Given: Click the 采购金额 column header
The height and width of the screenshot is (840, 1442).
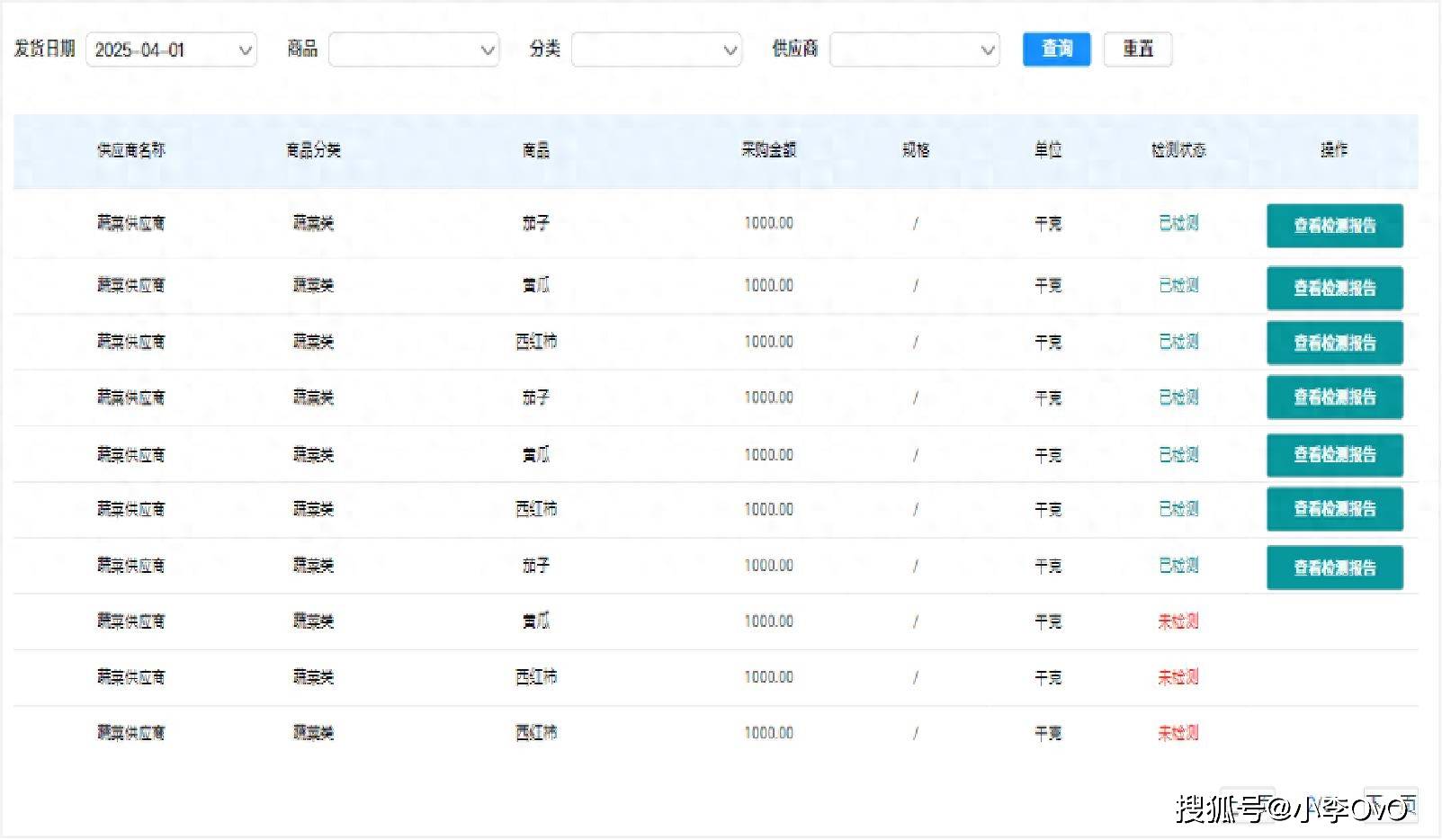Looking at the screenshot, I should 768,150.
